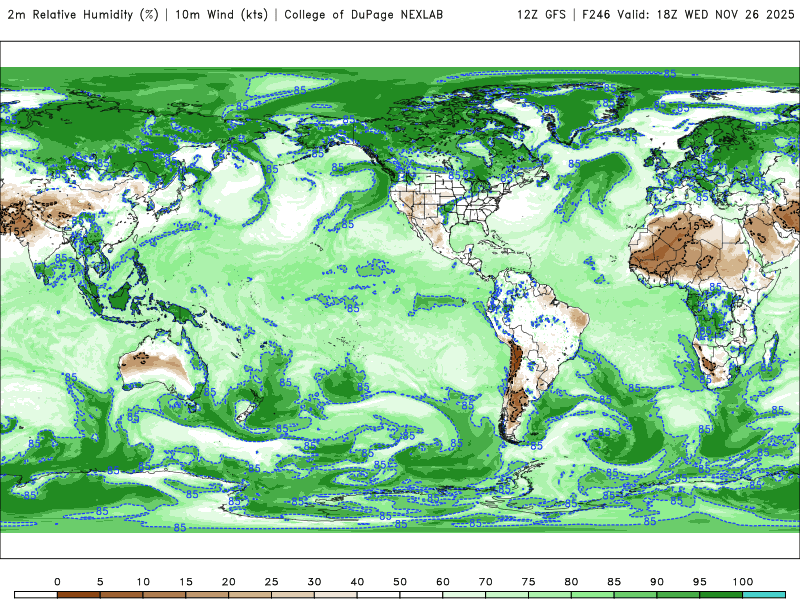
Task: Pick the light green swatch between 70 and 75
Action: pos(507,595)
